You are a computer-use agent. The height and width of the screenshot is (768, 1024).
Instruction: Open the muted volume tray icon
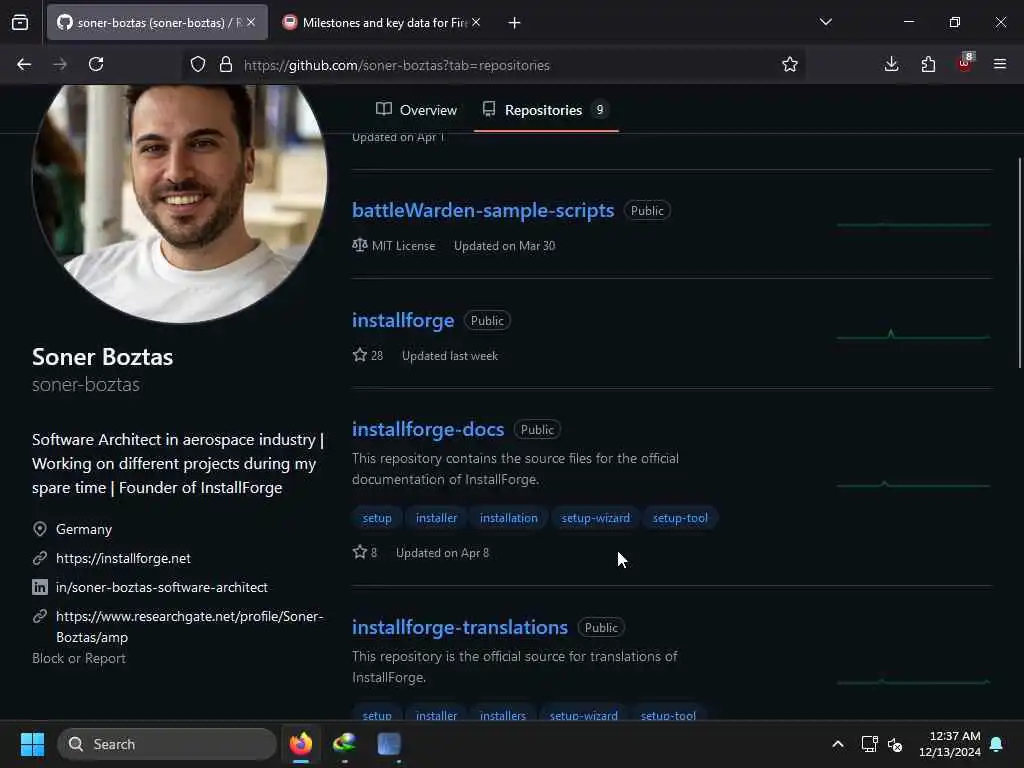click(x=895, y=744)
